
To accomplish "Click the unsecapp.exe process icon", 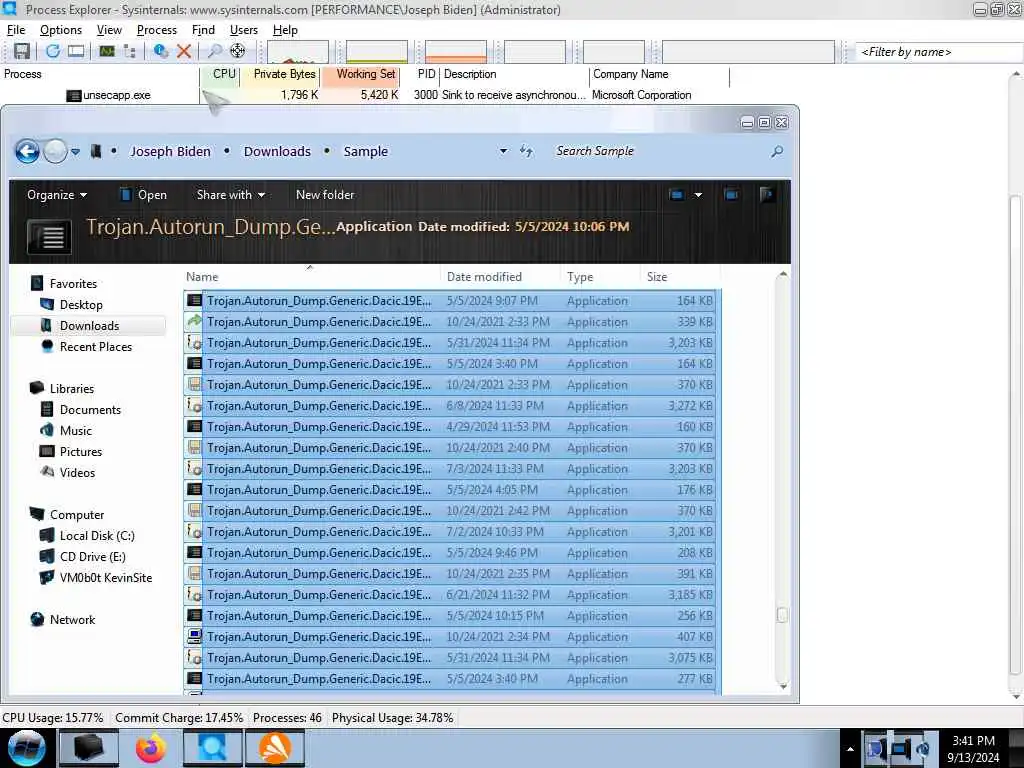I will 74,95.
